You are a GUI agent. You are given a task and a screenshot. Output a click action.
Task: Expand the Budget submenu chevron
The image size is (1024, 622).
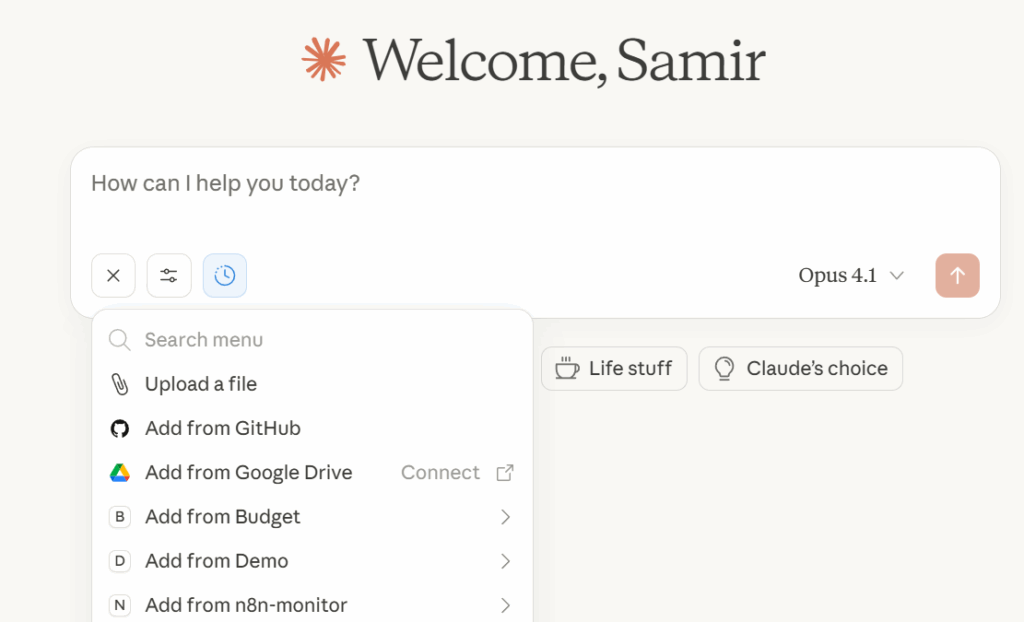tap(505, 517)
